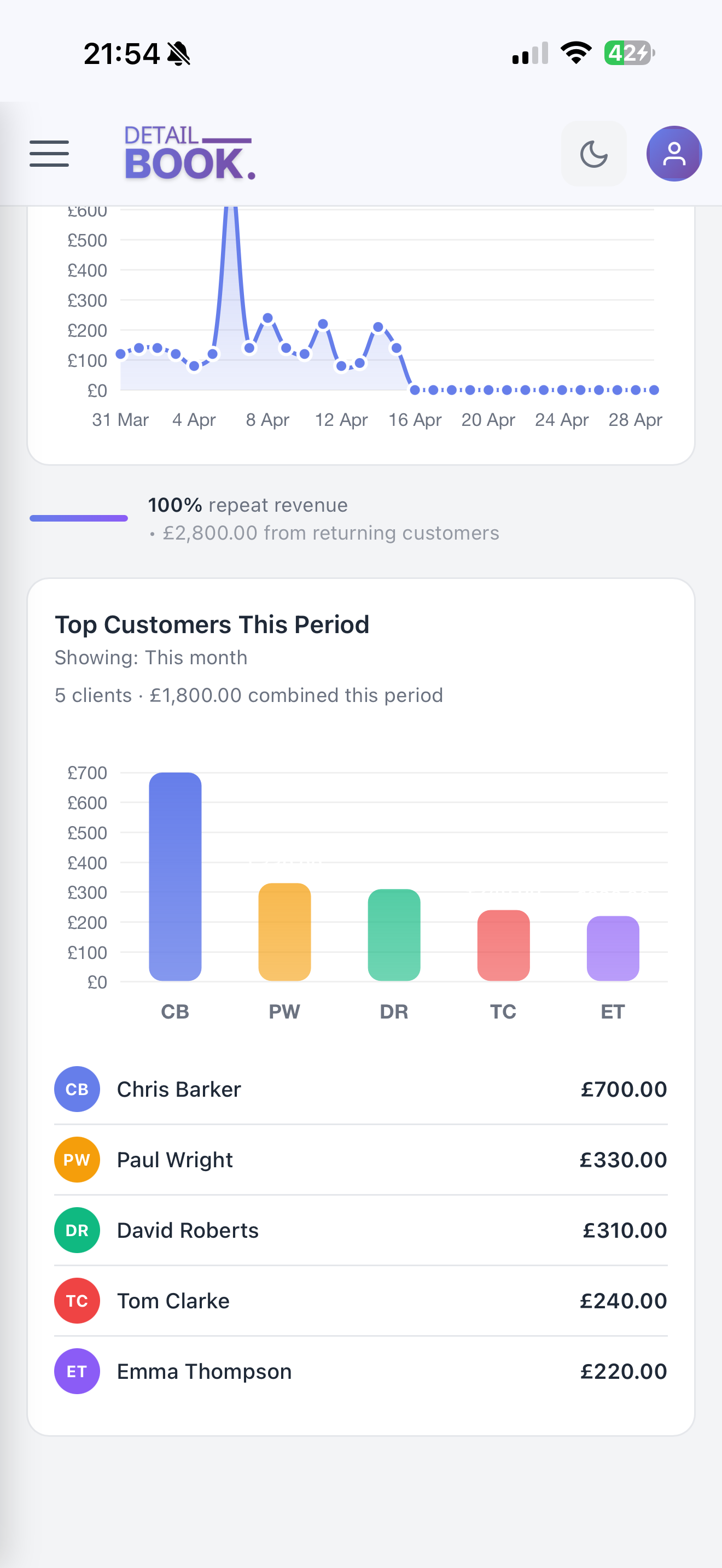Screen dimensions: 722x1568
Task: Open the user profile icon
Action: [673, 154]
